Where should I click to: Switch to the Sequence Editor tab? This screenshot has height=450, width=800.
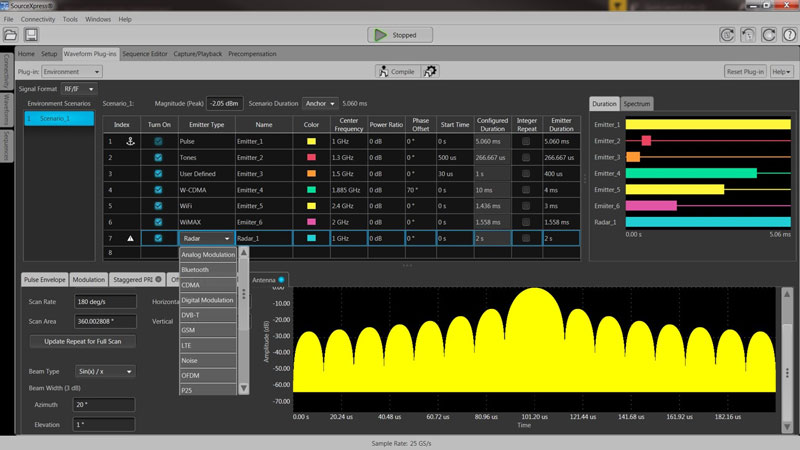pyautogui.click(x=145, y=53)
